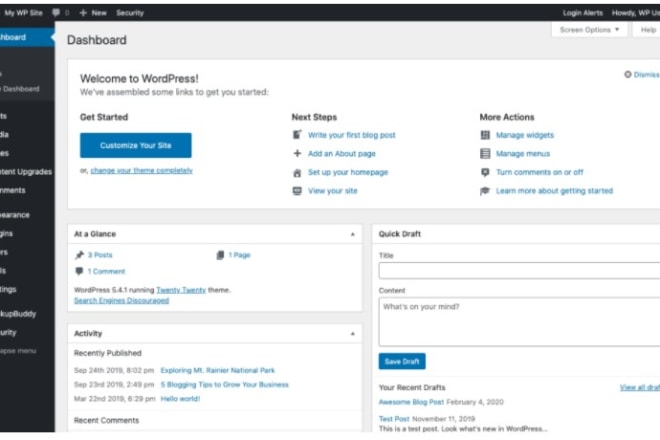Click change your theme completely link

click(x=141, y=171)
